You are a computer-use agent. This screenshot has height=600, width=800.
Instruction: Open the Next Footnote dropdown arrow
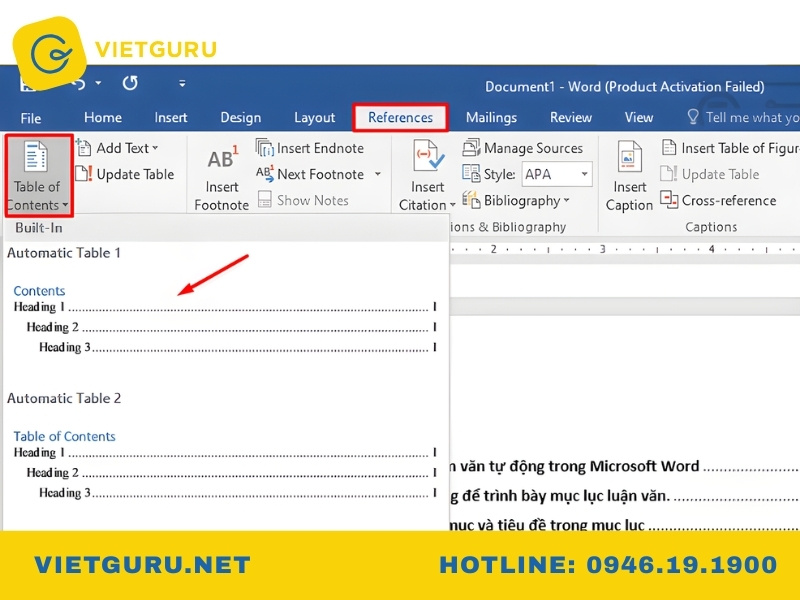tap(378, 174)
